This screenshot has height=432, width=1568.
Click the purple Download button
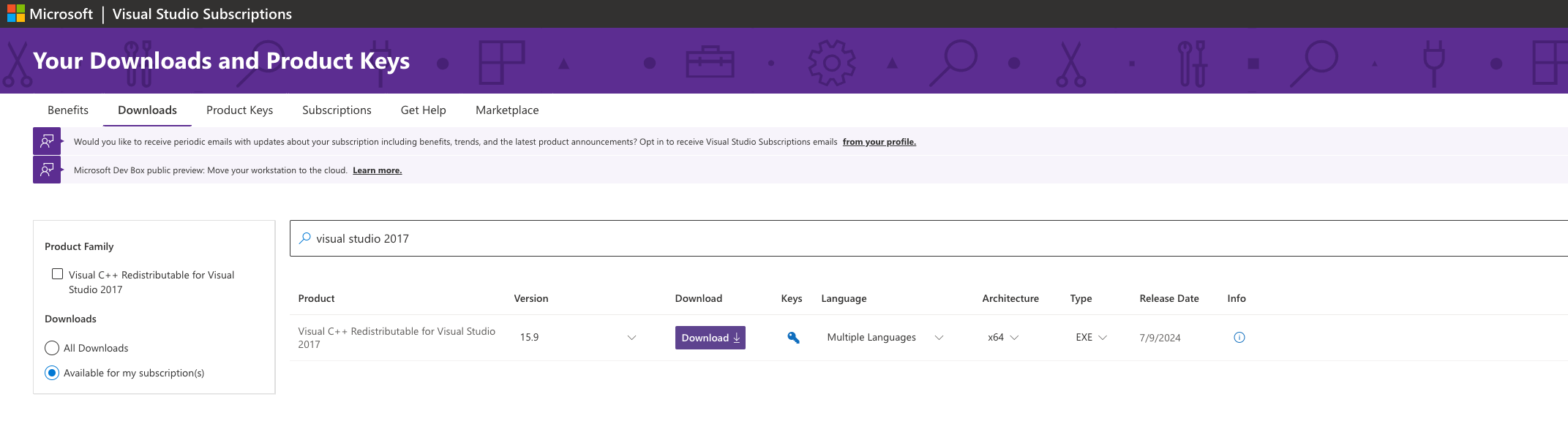(x=710, y=338)
